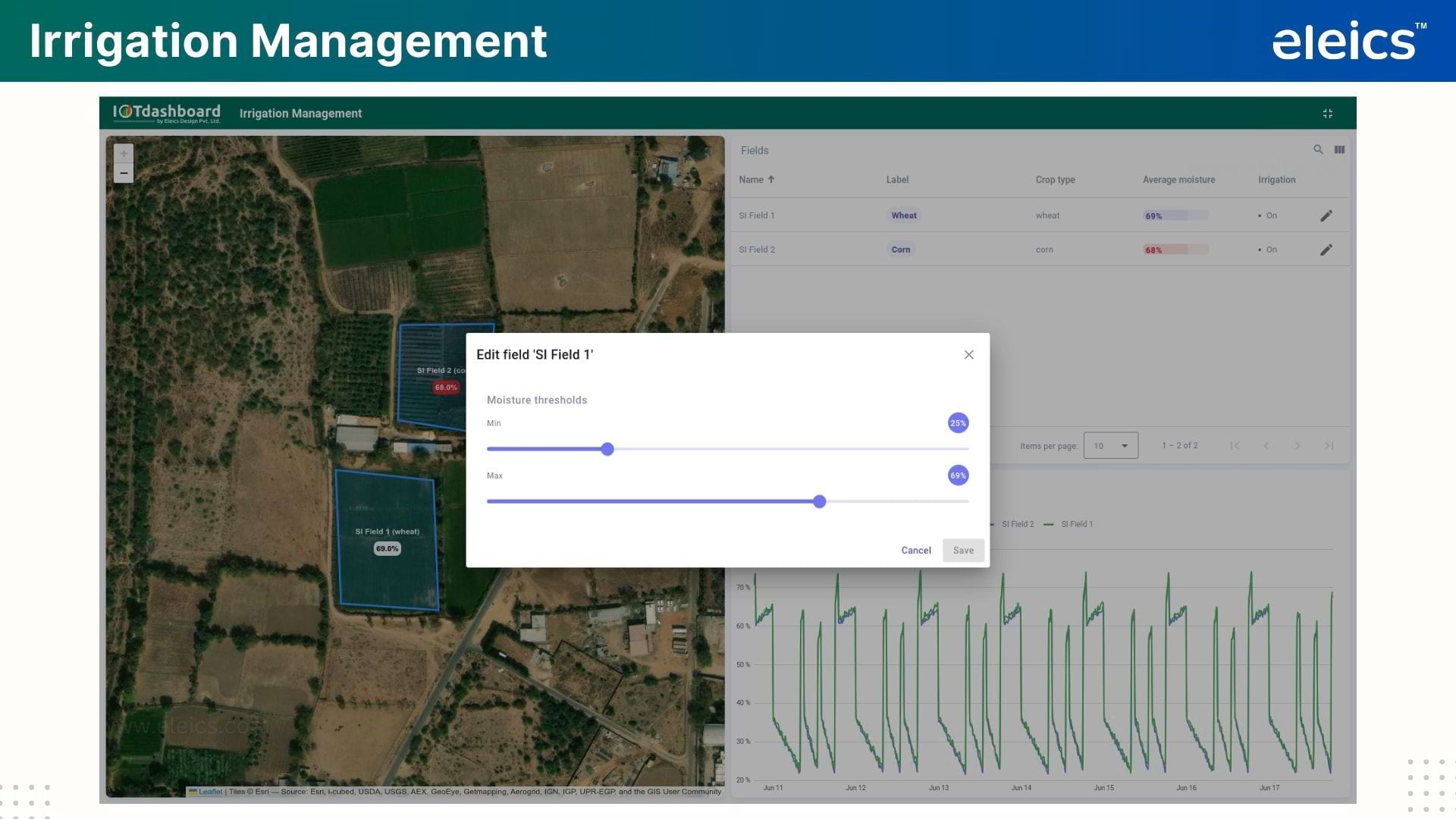Click the Max moisture threshold slider handle
1456x819 pixels.
coord(820,502)
